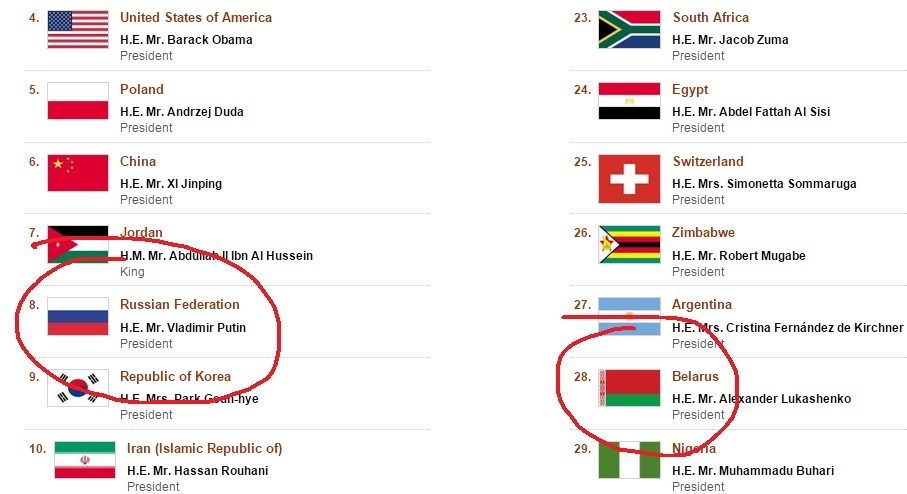Click the Belarus flag icon
This screenshot has width=907, height=494.
pyautogui.click(x=629, y=388)
